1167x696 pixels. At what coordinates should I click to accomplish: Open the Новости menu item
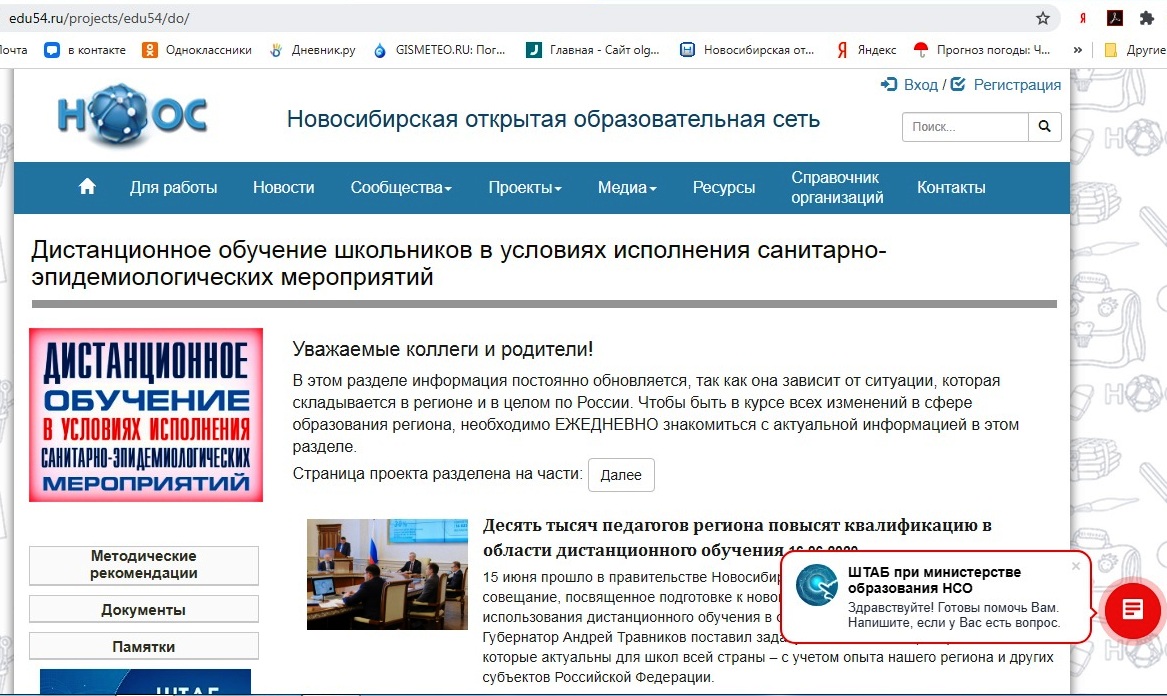pos(284,188)
